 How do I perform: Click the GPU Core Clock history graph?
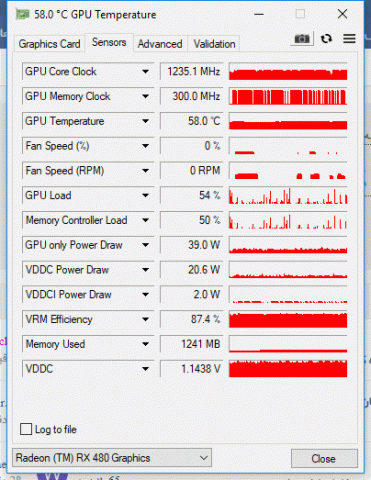coord(288,71)
